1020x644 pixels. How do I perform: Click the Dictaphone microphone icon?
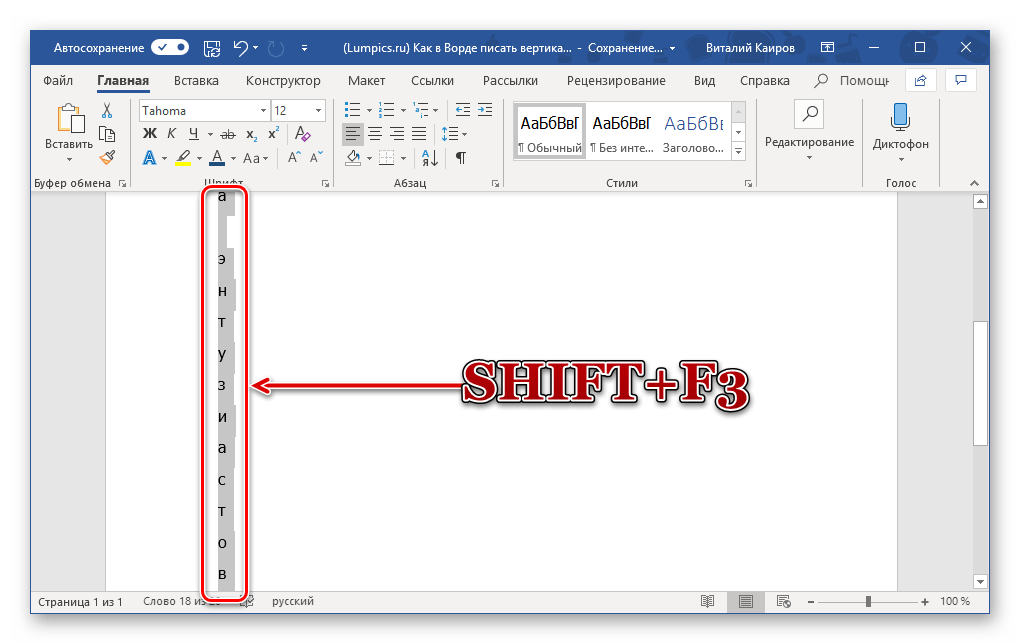(900, 117)
